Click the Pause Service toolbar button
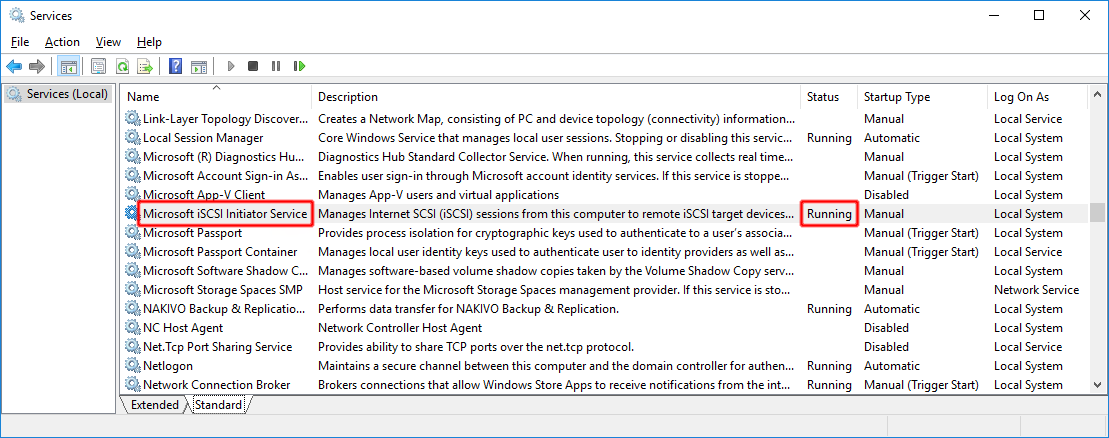 click(x=276, y=66)
